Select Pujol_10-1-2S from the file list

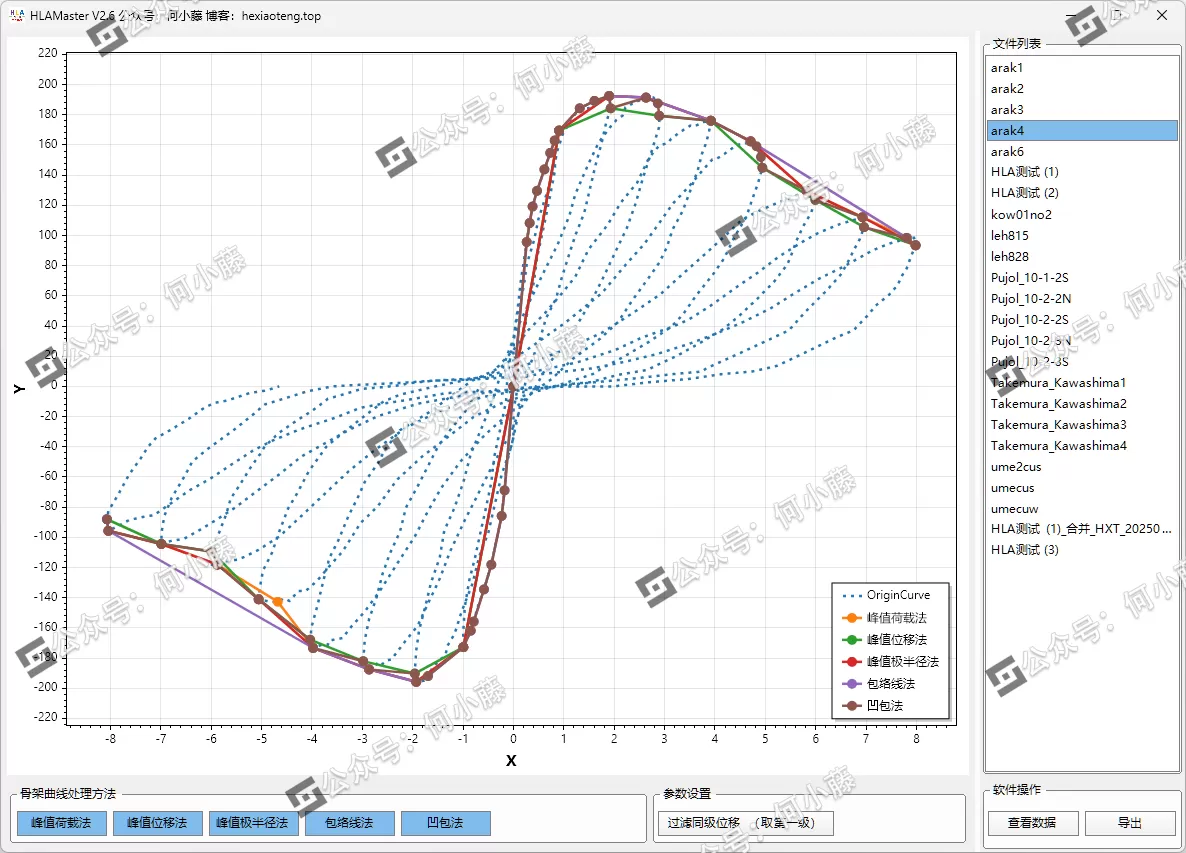pyautogui.click(x=1029, y=278)
